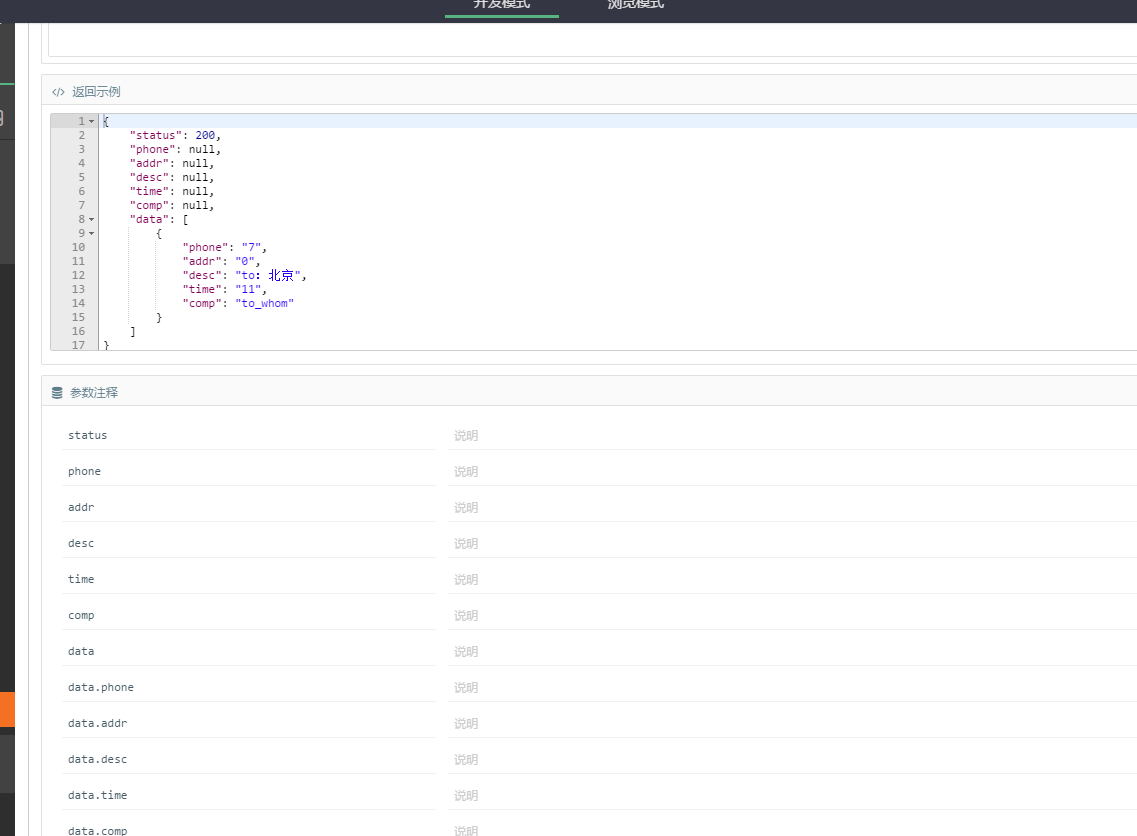This screenshot has height=836, width=1137.
Task: Switch to the 浏览模式 tab
Action: 636,6
